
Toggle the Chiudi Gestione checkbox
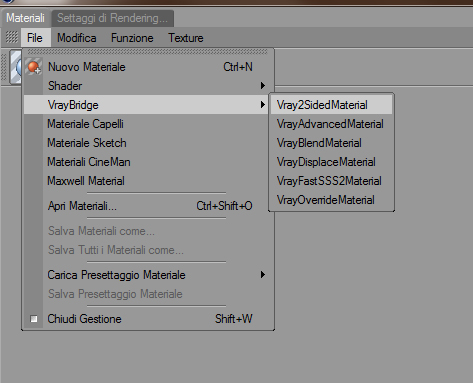coord(34,319)
